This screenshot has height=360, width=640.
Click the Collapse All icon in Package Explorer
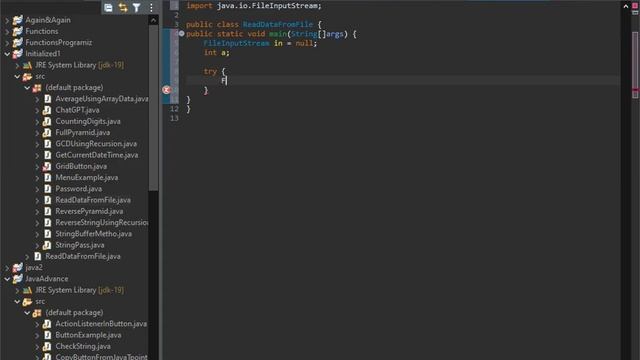pos(108,7)
